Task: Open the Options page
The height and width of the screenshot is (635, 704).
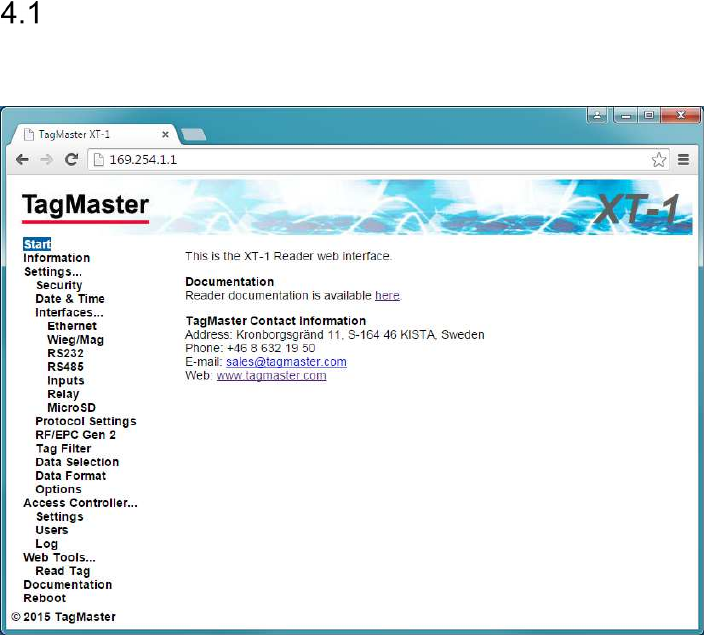Action: pyautogui.click(x=58, y=489)
